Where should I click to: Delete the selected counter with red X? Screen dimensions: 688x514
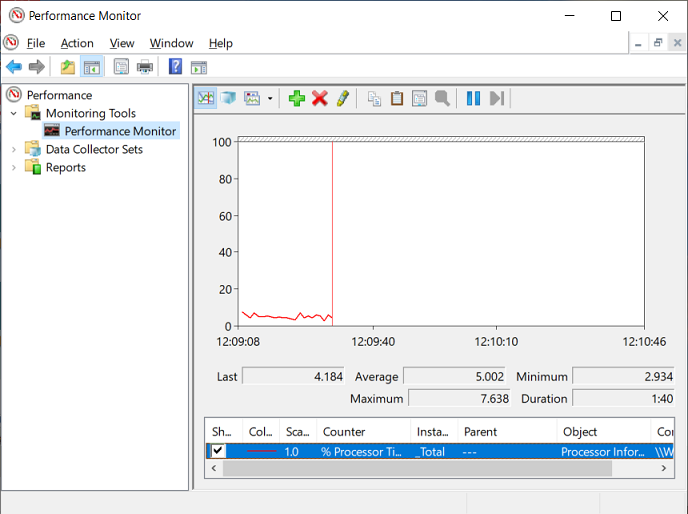coord(320,98)
